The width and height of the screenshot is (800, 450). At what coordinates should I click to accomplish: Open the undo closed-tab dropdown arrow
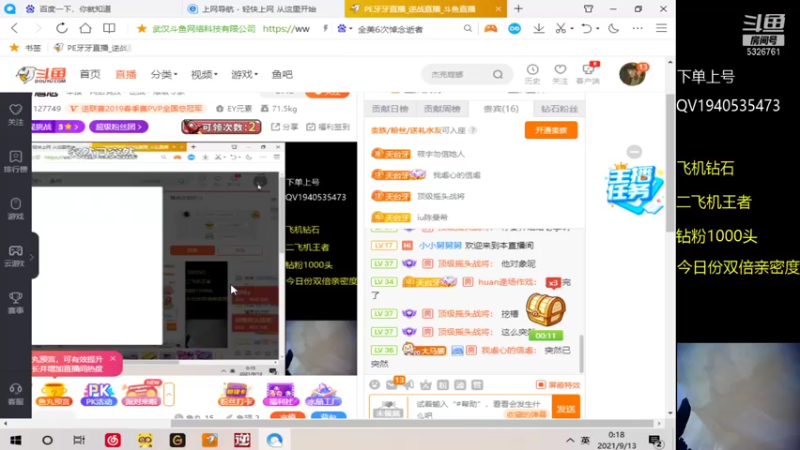click(597, 29)
